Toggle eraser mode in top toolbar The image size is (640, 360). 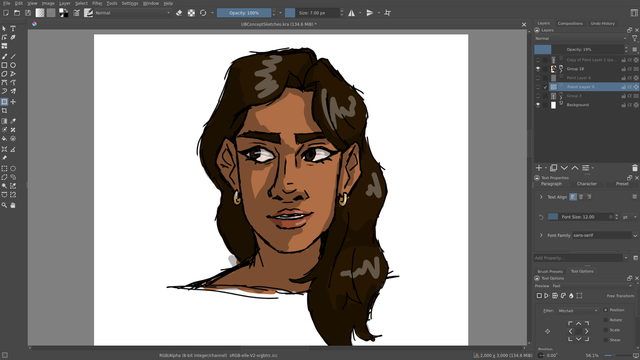[x=179, y=13]
